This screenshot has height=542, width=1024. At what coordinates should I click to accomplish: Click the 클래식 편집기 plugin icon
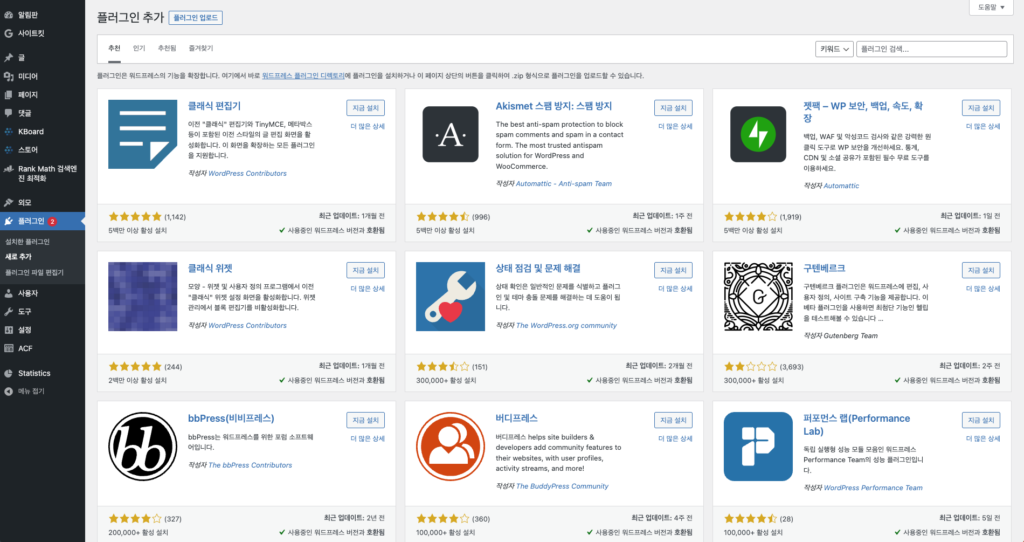tap(142, 134)
